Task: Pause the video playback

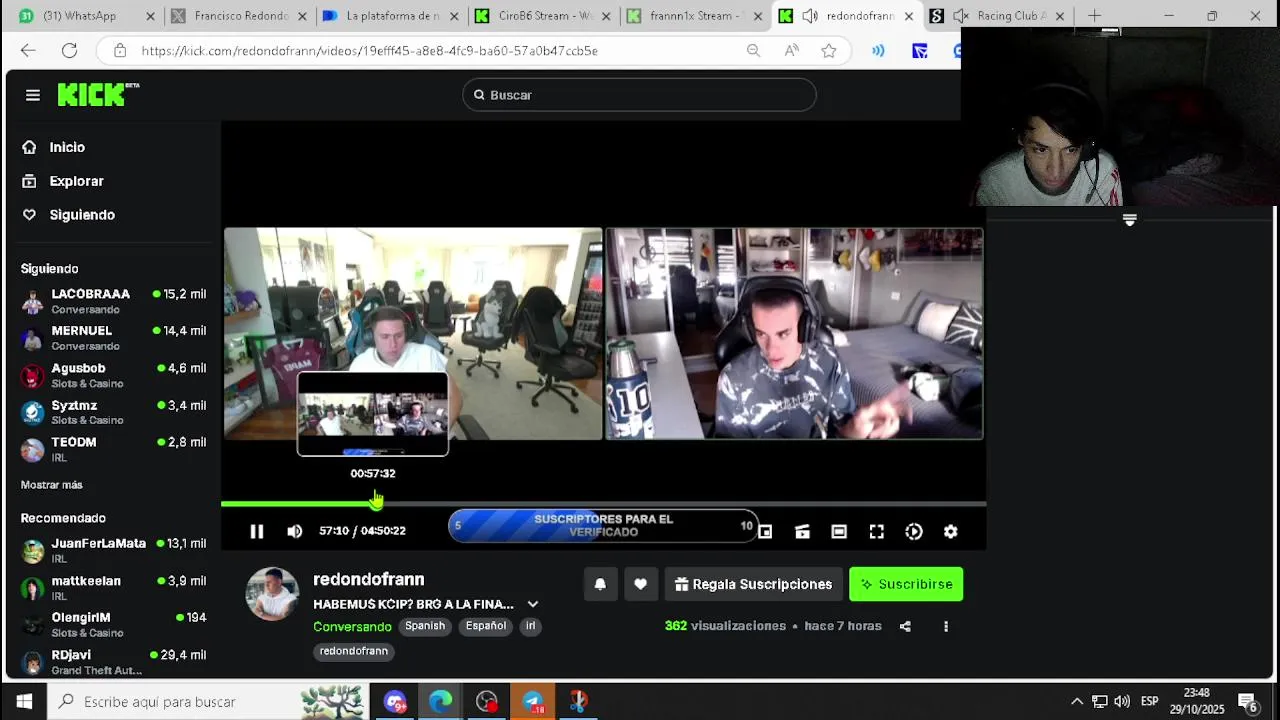Action: (x=256, y=532)
